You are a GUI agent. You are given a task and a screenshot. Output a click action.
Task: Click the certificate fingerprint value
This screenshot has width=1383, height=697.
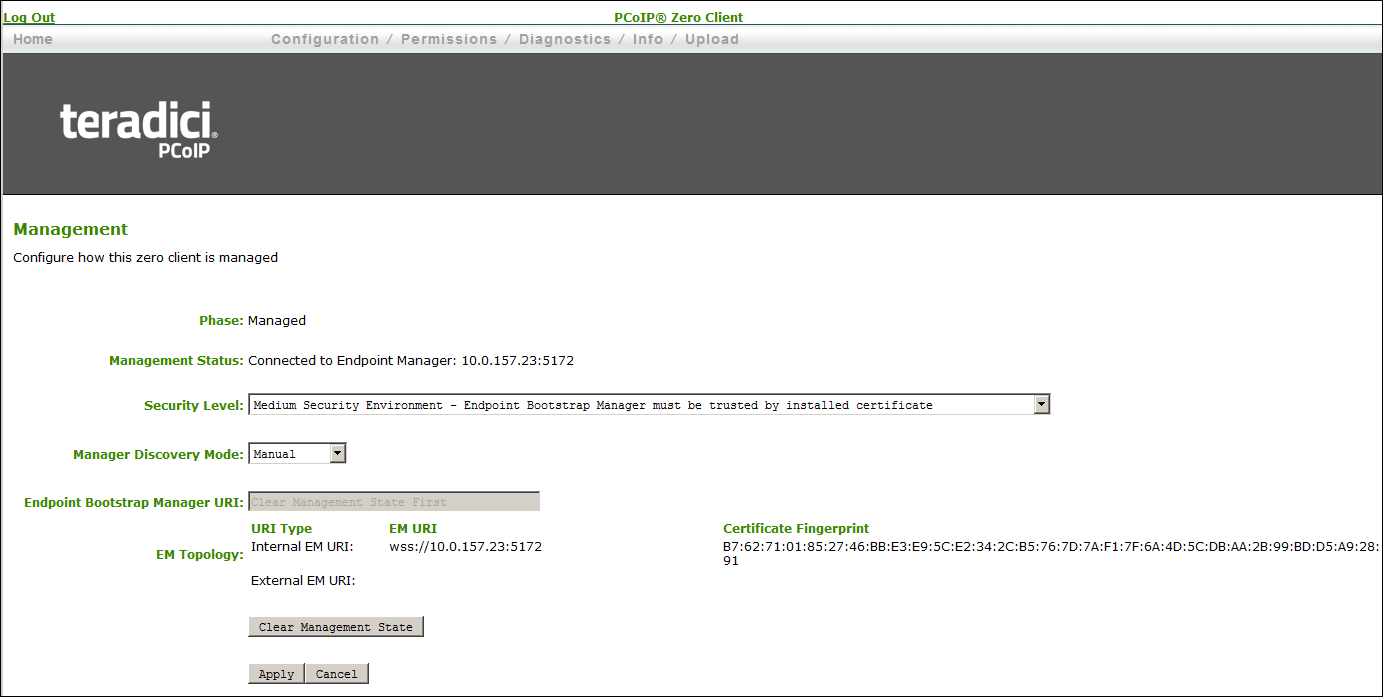coord(1051,553)
